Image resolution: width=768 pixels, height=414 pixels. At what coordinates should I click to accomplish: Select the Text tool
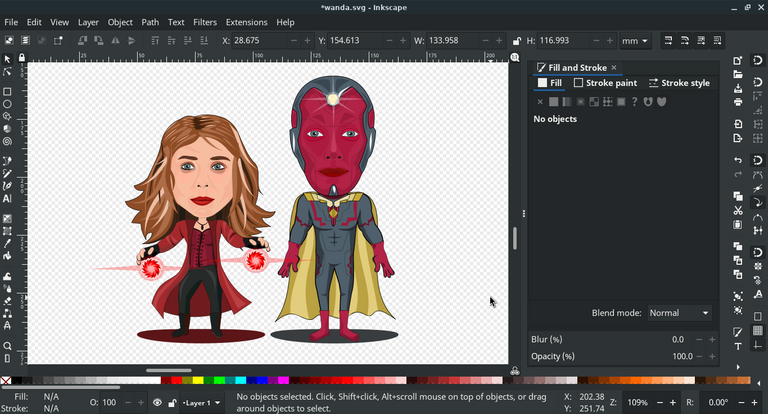(x=7, y=199)
